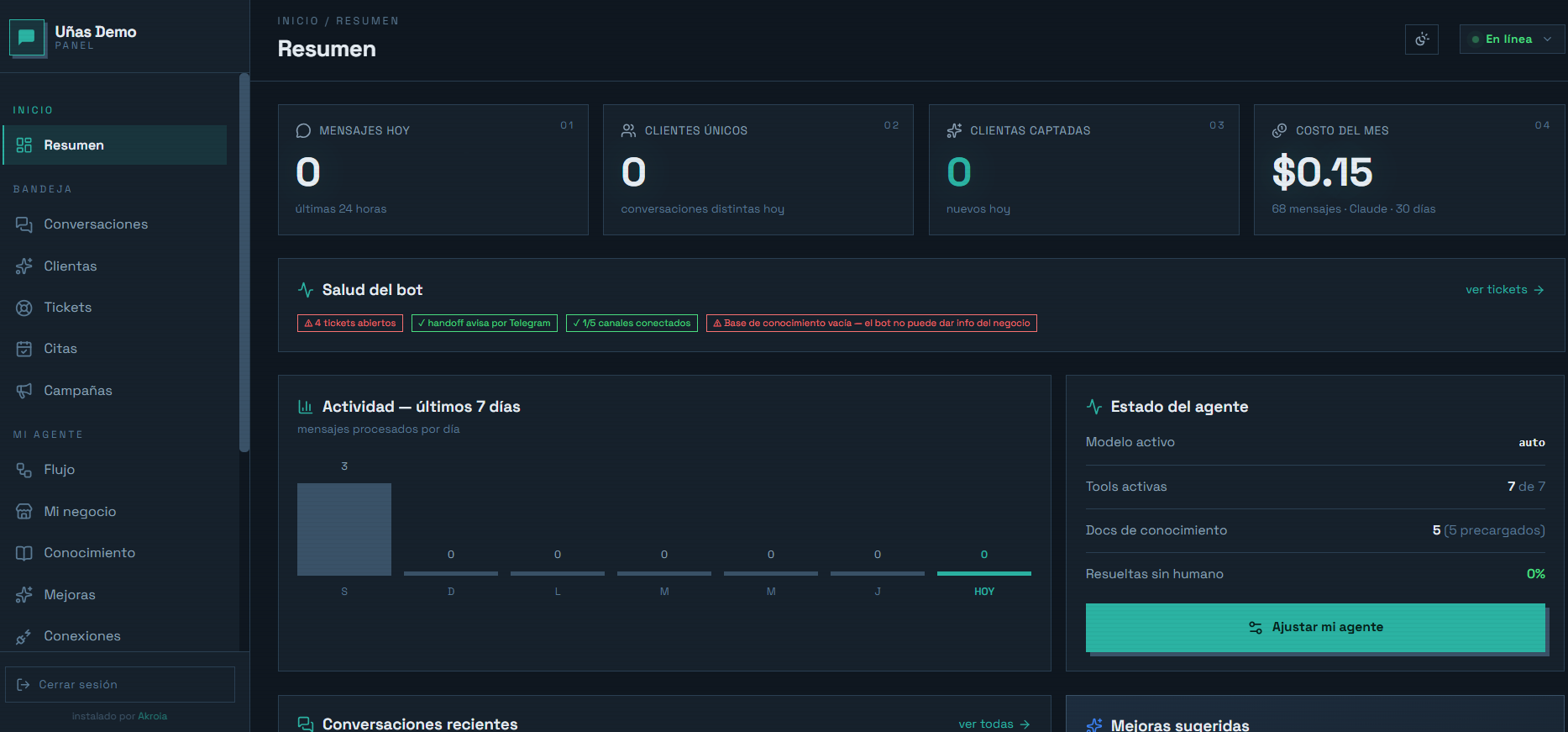Click the Mejoras sugeridas sparkle icon
This screenshot has width=1568, height=732.
point(1094,725)
